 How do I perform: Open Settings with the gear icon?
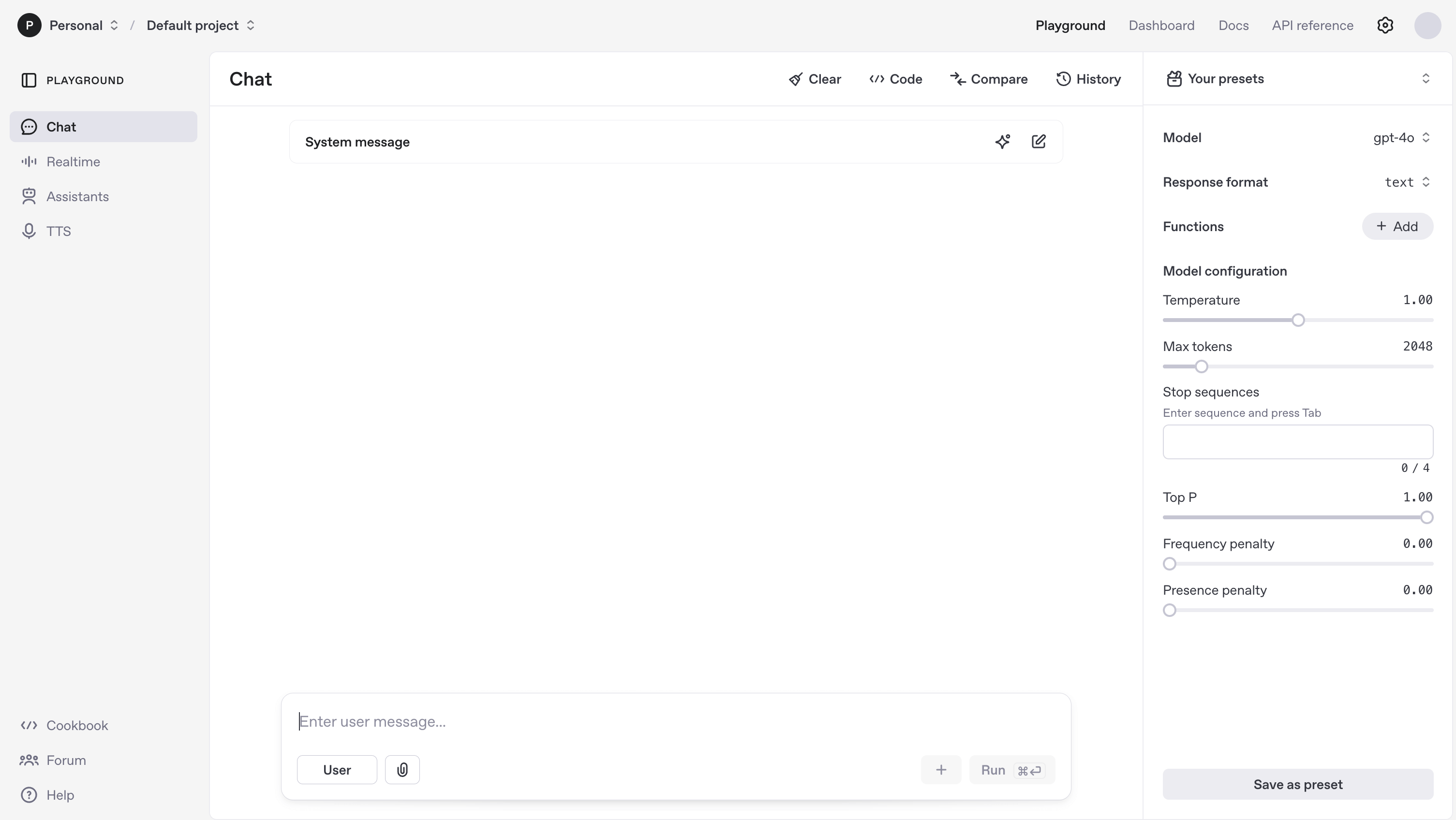pos(1386,25)
